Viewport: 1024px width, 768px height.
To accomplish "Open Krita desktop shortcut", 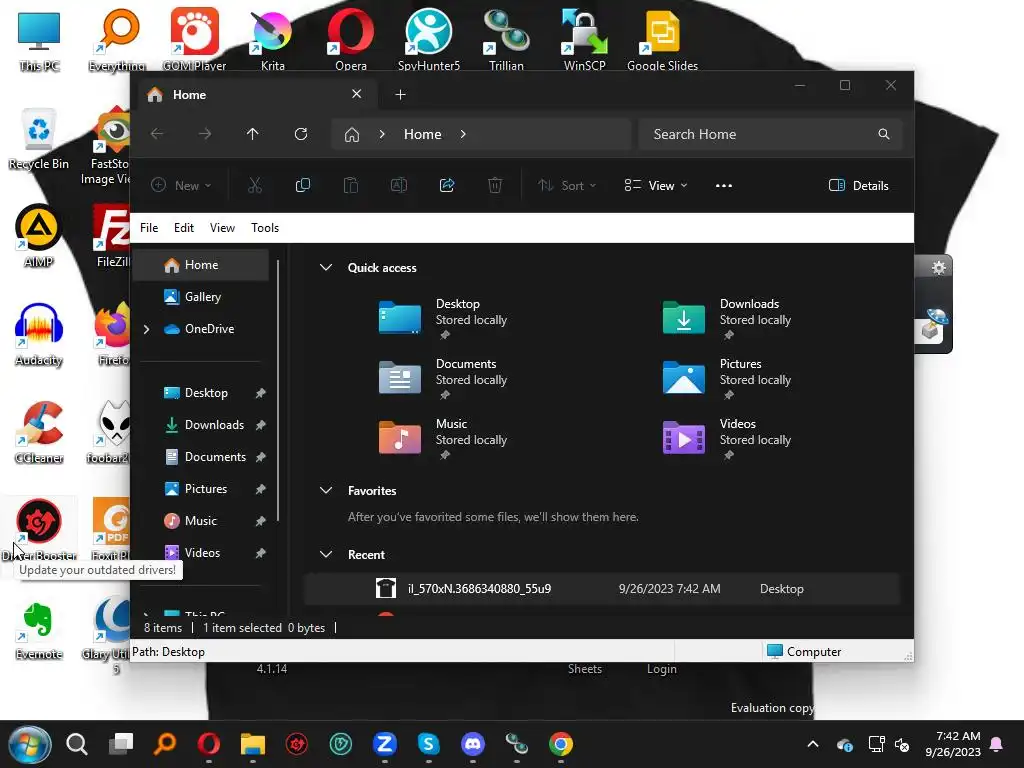I will pos(272,39).
